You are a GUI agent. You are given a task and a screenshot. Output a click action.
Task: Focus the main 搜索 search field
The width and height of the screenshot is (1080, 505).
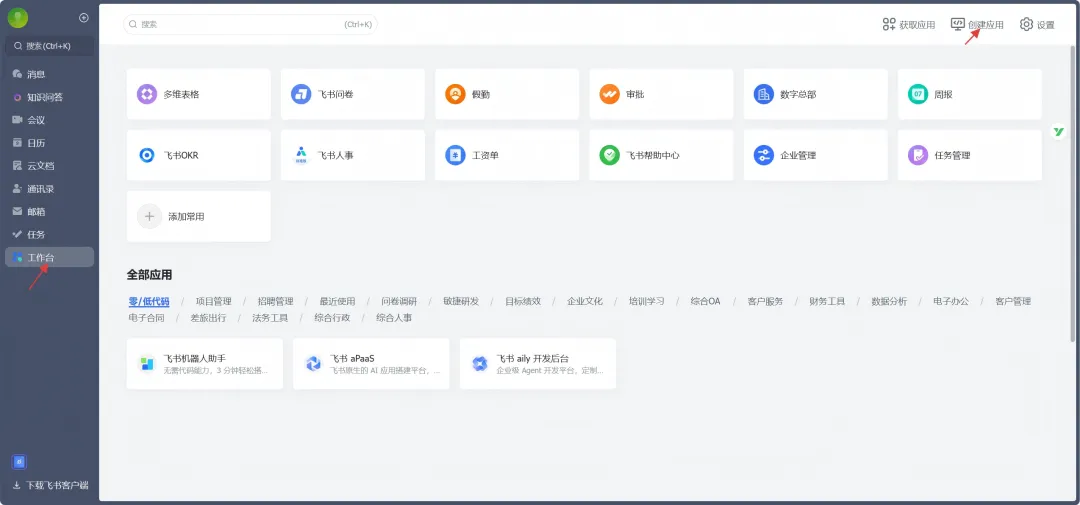(250, 24)
